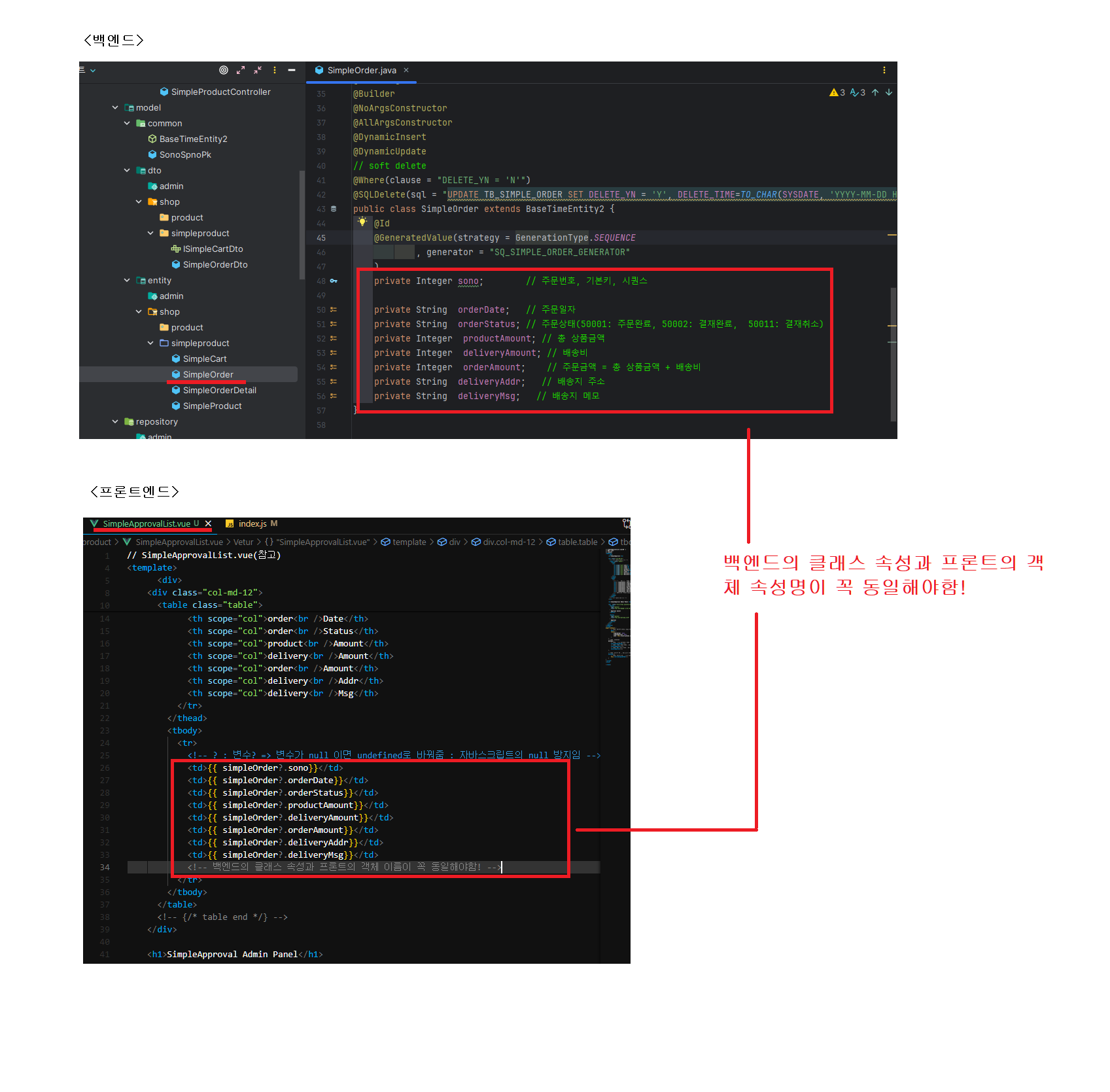Screen dimensions: 1110x1092
Task: Click the Select Opened File target icon
Action: pos(224,70)
